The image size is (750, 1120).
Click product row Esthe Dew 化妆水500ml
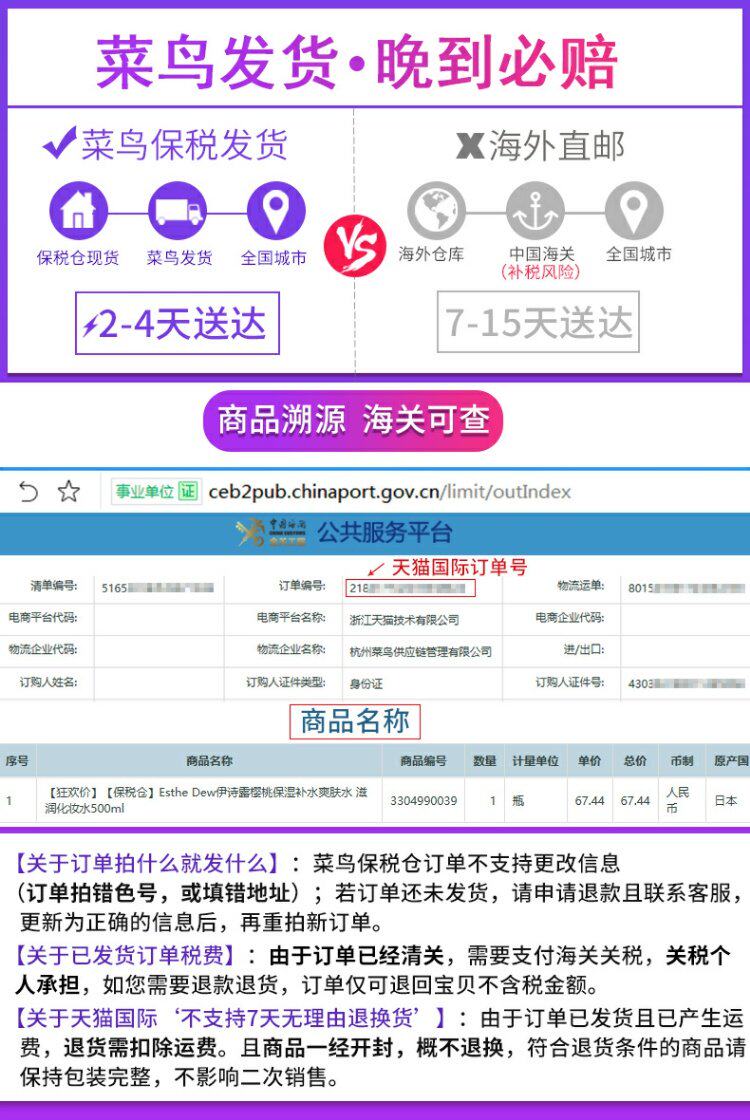[x=375, y=801]
